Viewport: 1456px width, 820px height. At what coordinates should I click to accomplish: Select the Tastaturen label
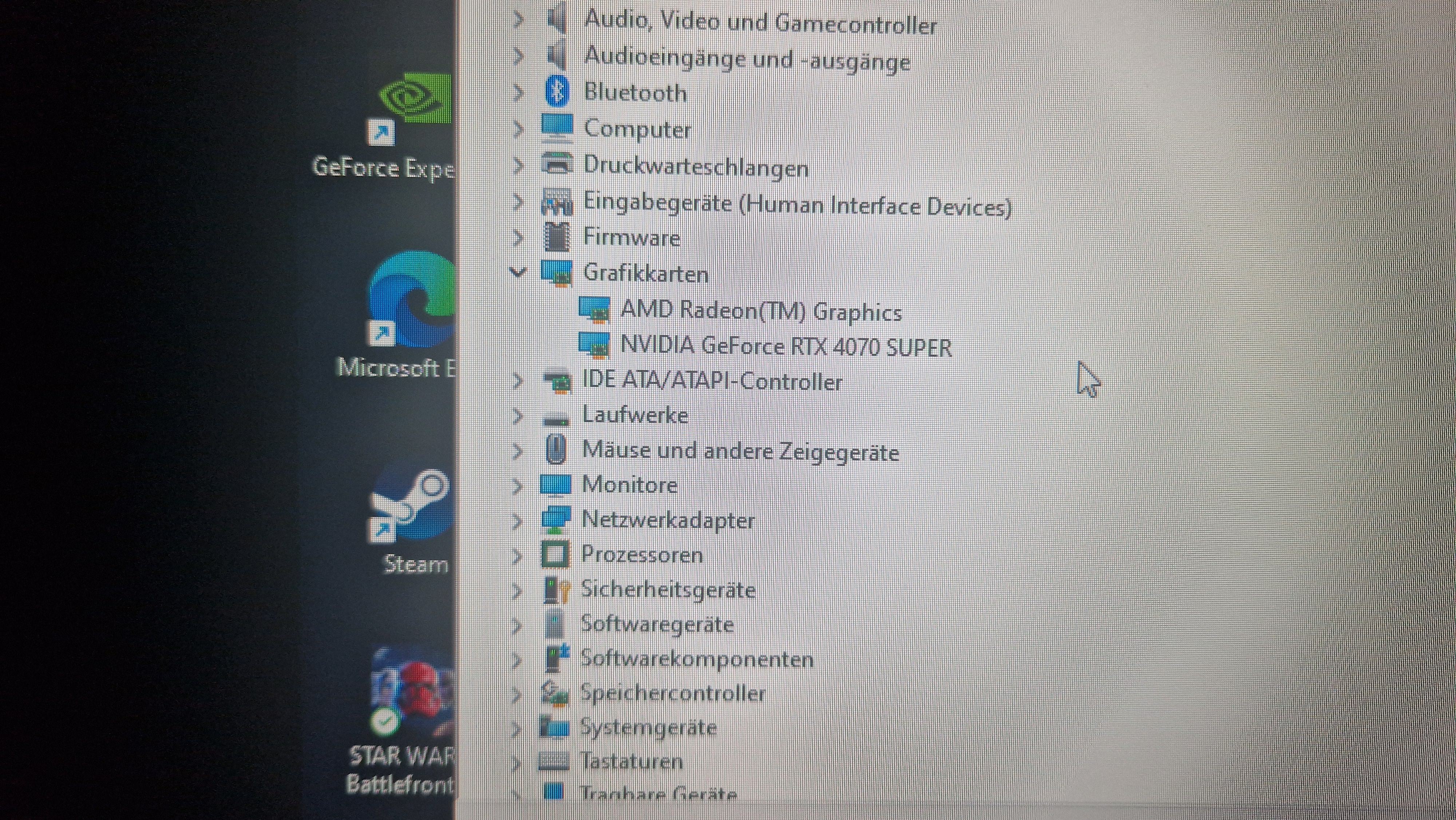tap(631, 761)
